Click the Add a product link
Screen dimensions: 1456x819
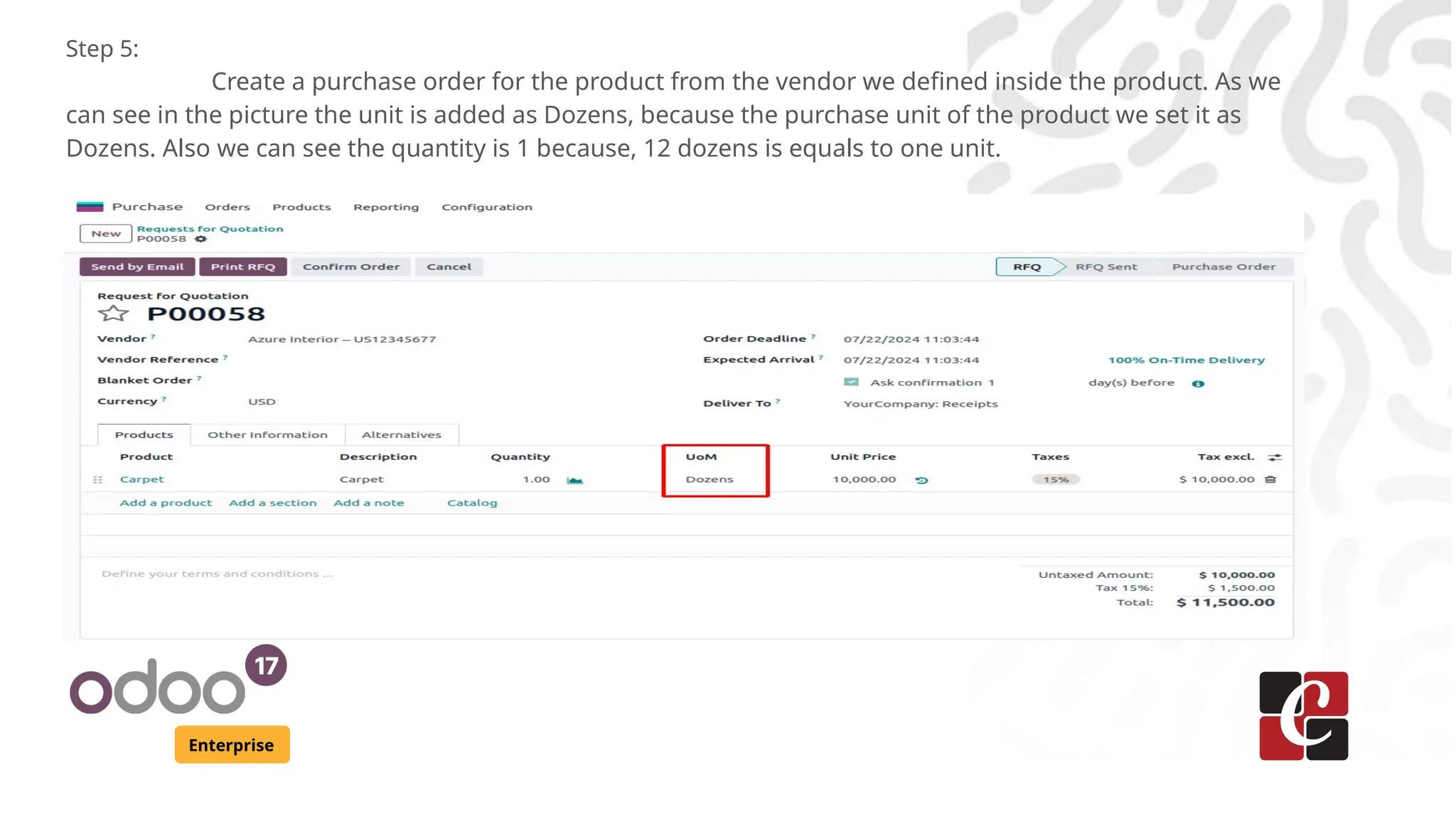coord(166,503)
